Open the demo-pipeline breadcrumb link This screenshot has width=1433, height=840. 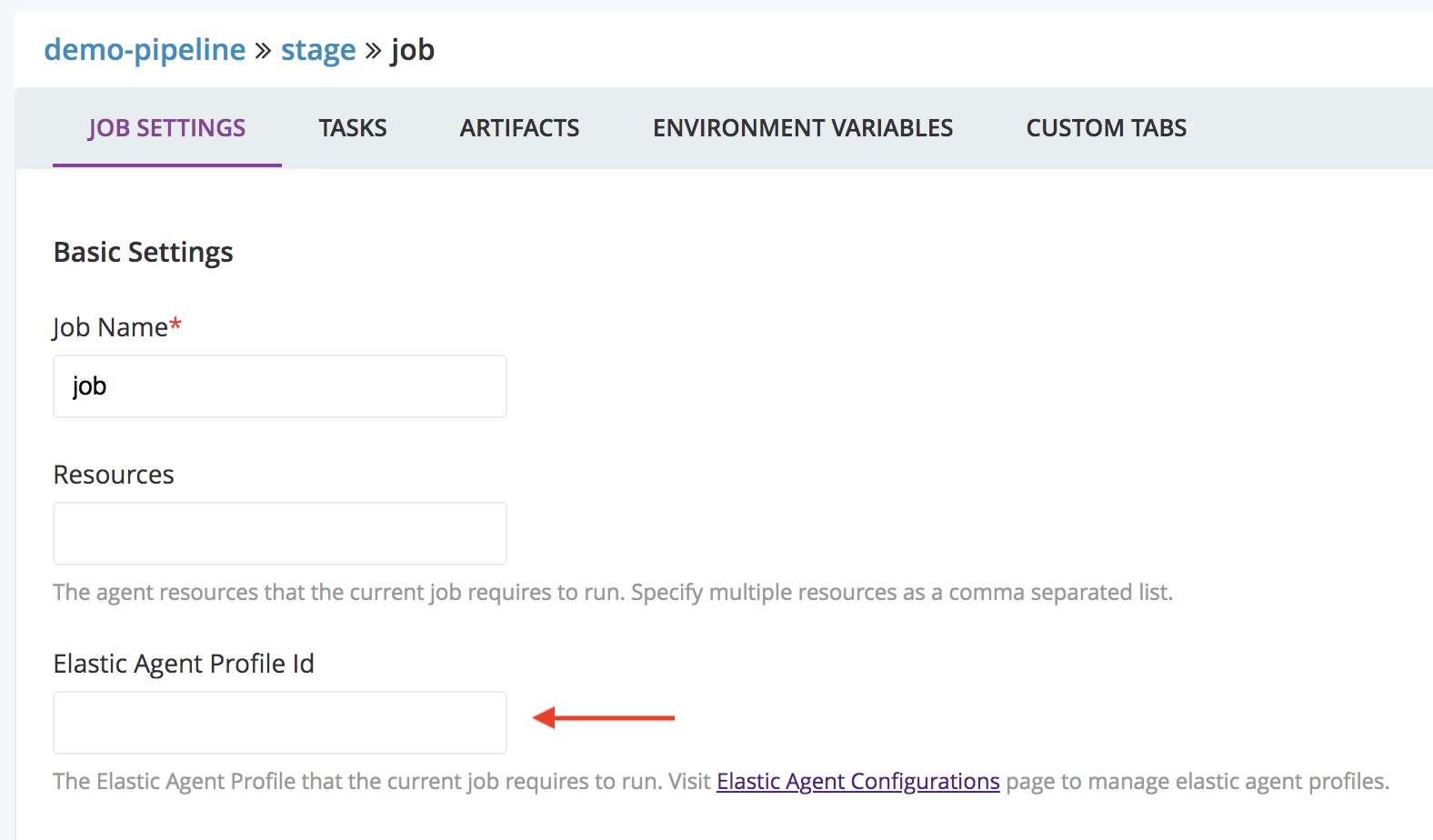click(145, 49)
